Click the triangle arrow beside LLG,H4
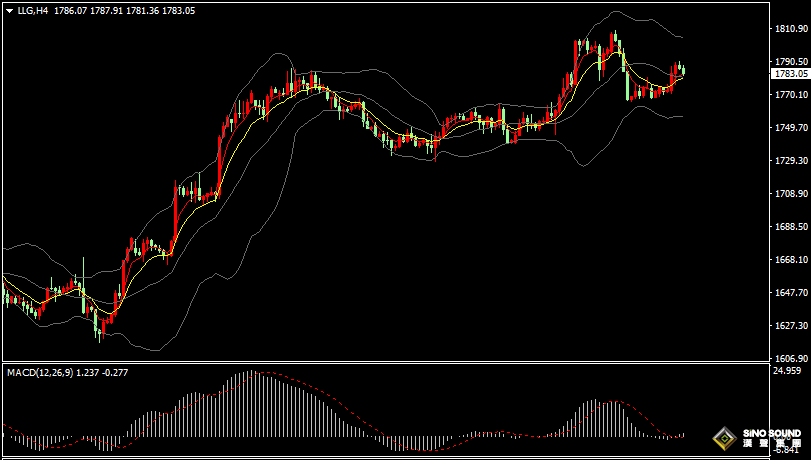 pyautogui.click(x=9, y=11)
